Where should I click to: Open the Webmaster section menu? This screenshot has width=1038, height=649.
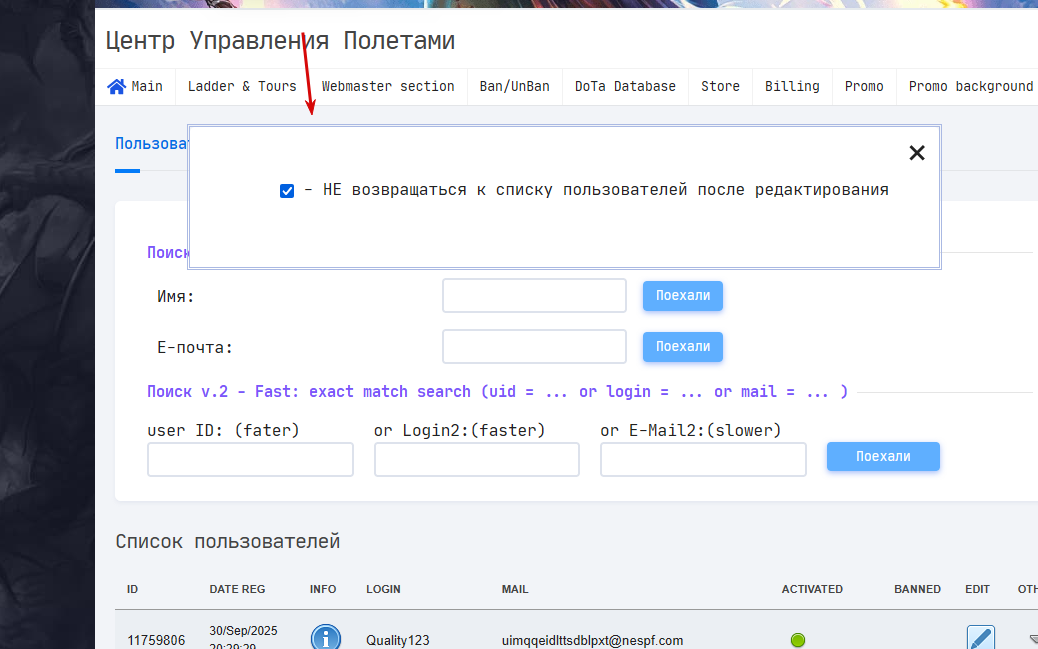tap(388, 87)
